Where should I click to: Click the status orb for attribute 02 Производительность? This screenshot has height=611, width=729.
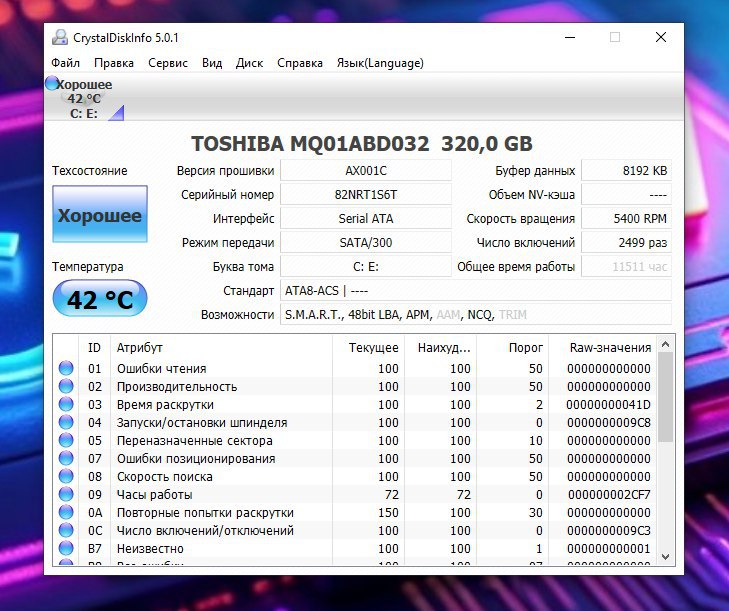point(66,386)
